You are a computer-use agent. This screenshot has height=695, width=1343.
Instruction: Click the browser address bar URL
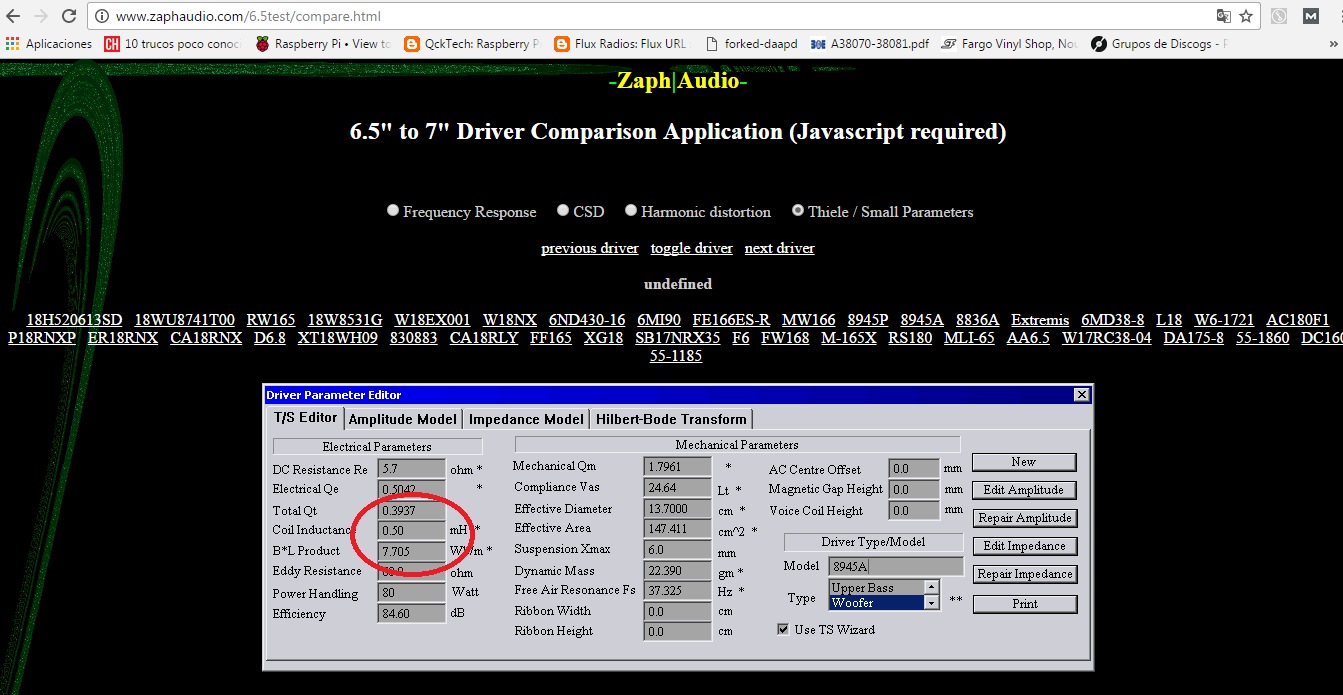(248, 16)
